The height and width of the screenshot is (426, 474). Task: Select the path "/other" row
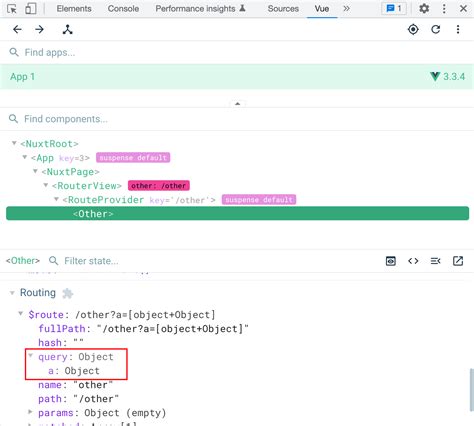tap(78, 399)
